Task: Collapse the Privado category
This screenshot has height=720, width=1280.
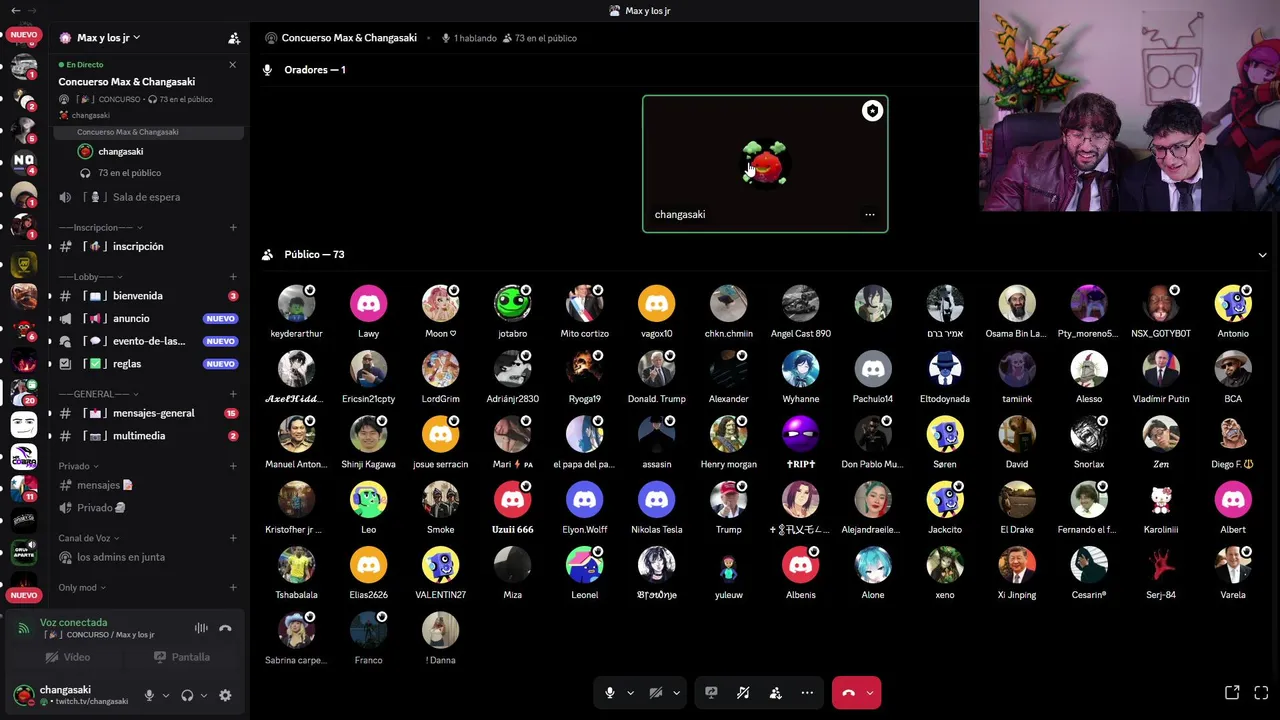Action: (78, 466)
